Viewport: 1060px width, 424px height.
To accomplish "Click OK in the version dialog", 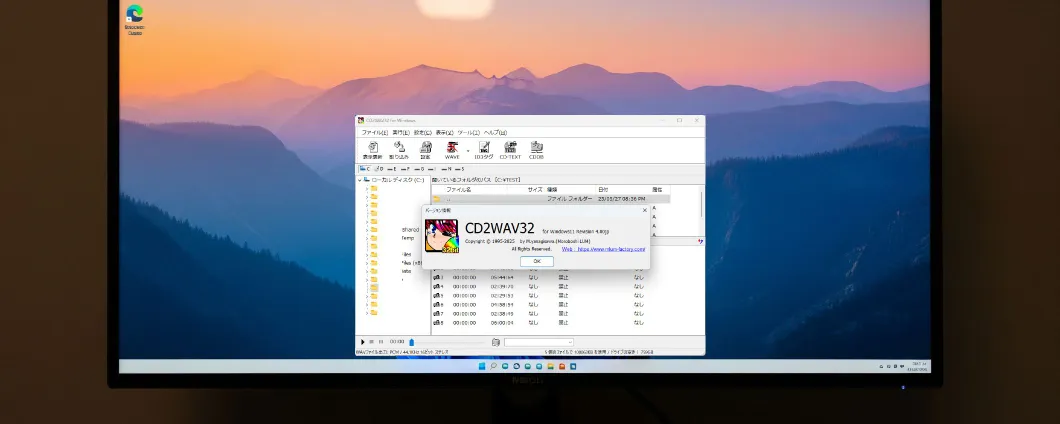I will (537, 261).
